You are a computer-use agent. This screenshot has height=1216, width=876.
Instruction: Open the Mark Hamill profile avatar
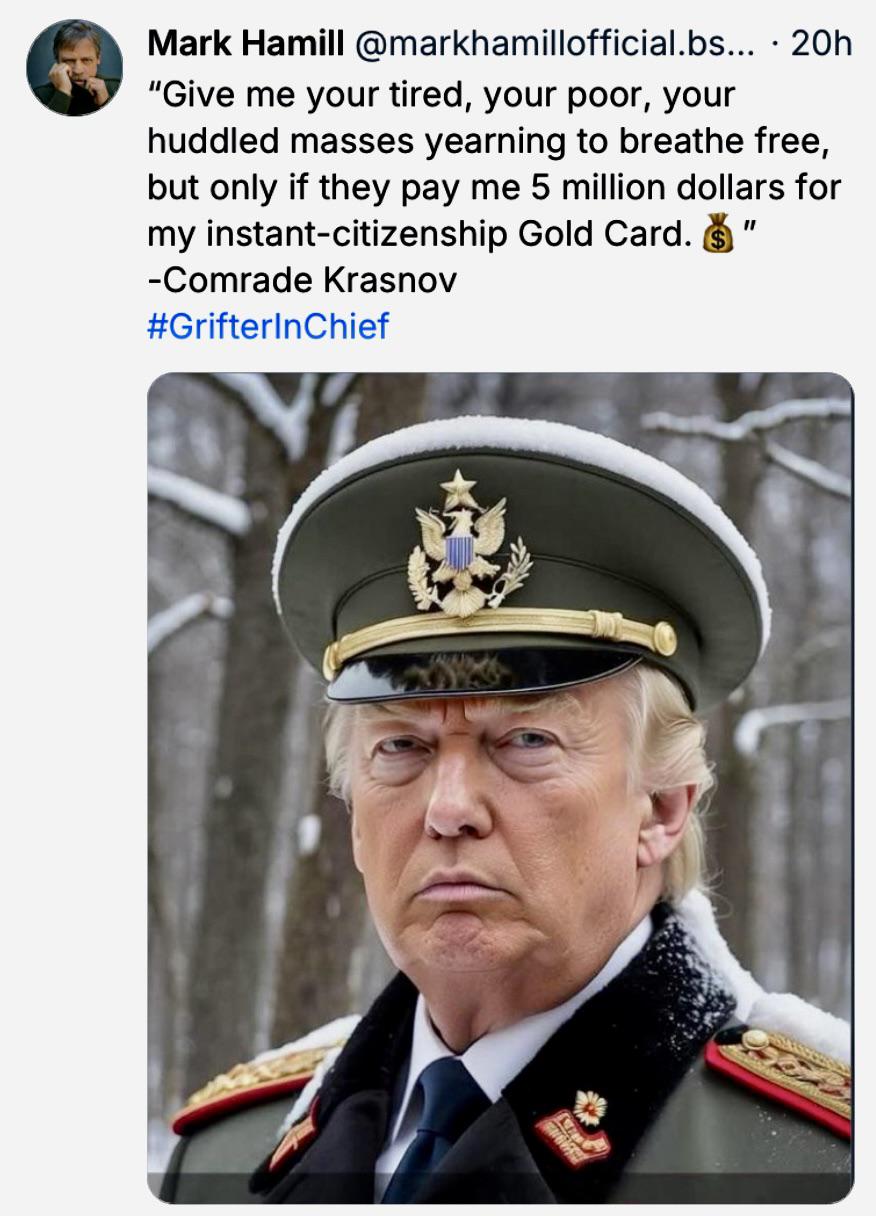tap(75, 67)
